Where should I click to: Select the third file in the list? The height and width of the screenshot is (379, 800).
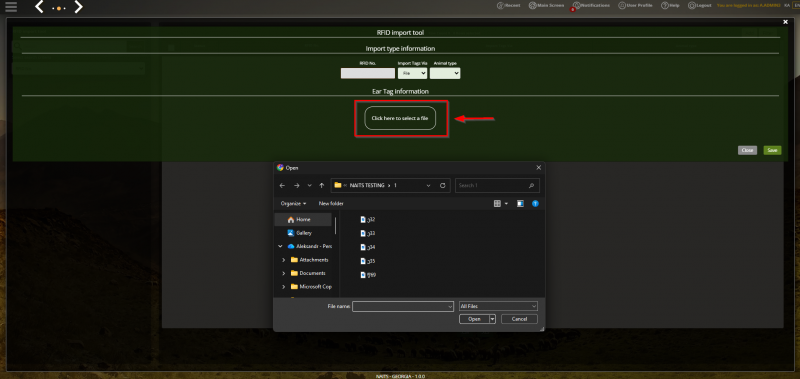point(368,247)
